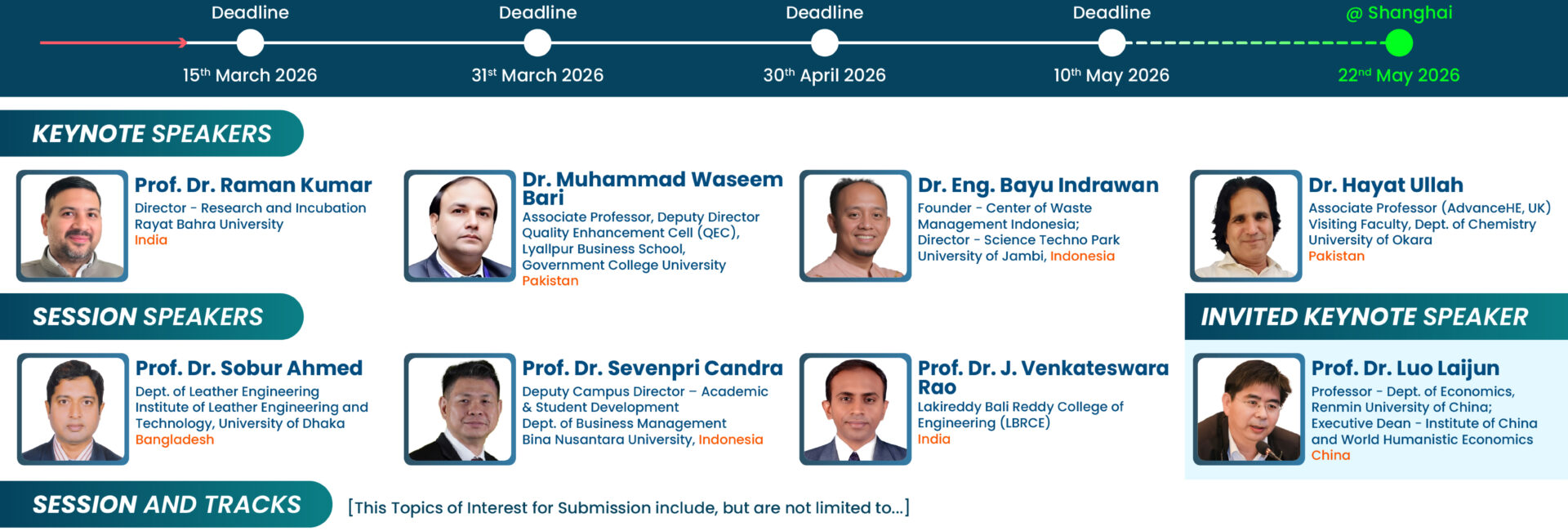
Task: Click the Topics of Interest bracketed text
Action: (x=628, y=507)
